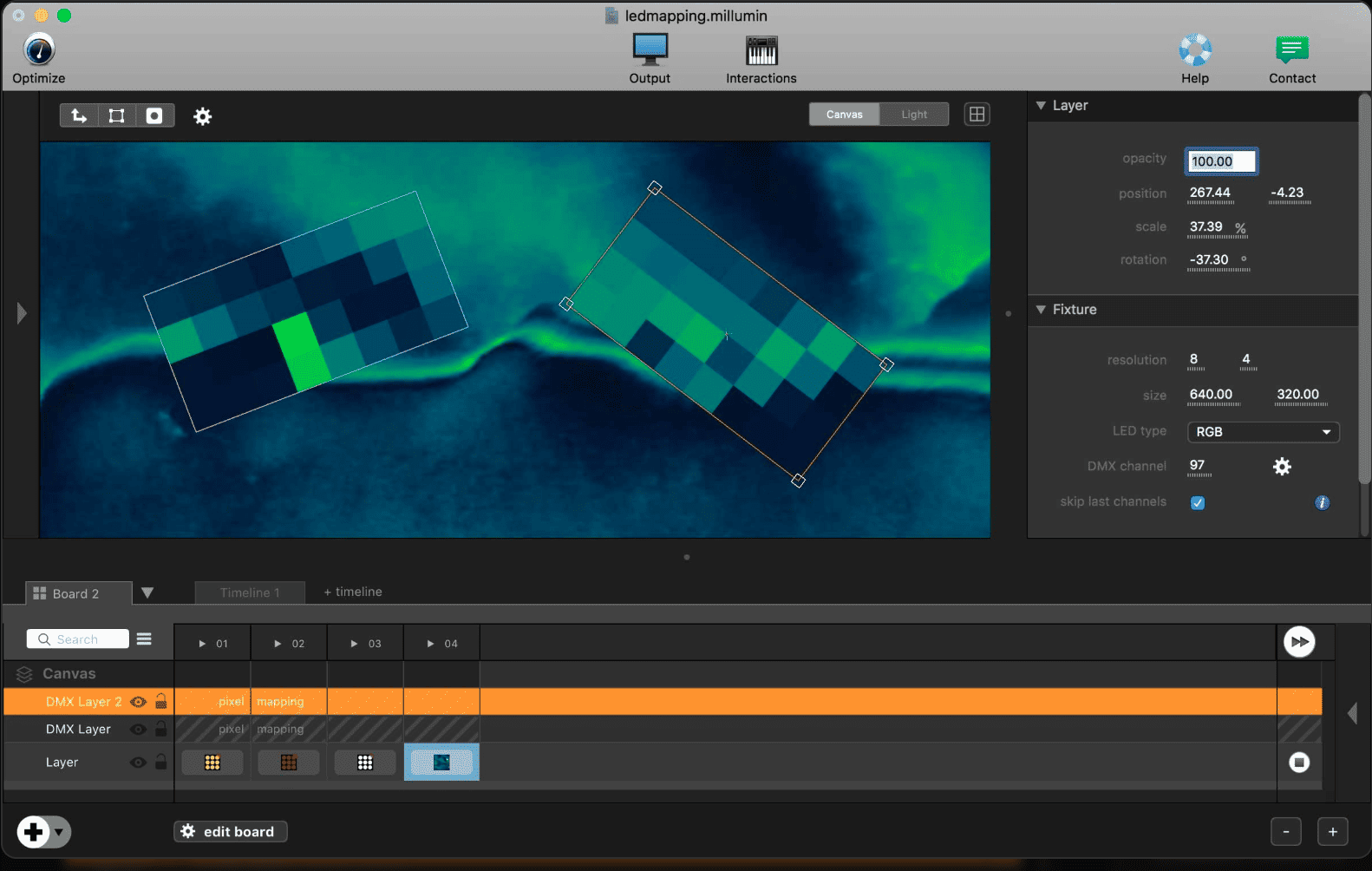This screenshot has height=871, width=1372.
Task: Open DMX channel settings gear
Action: pos(1282,467)
